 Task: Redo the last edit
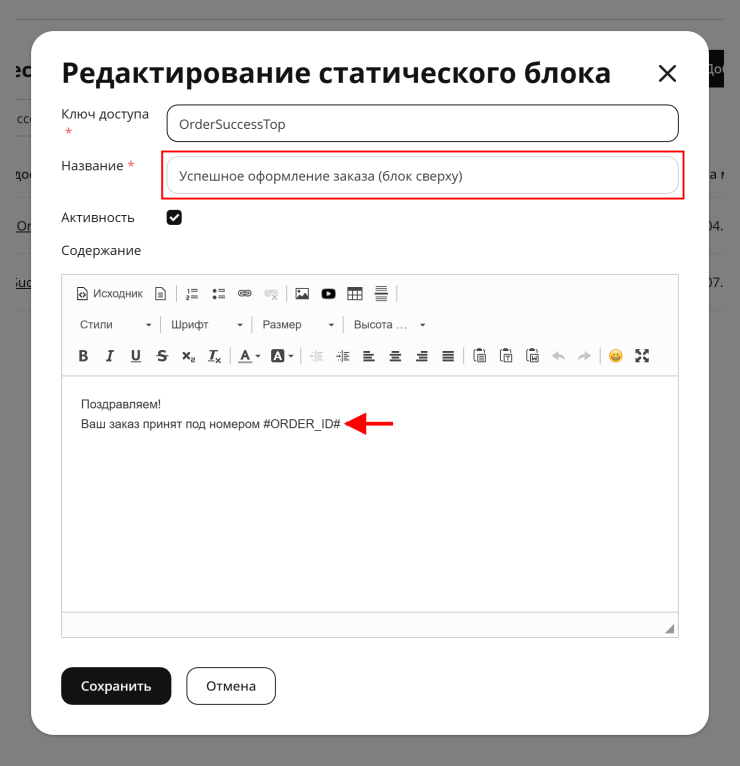coord(585,356)
